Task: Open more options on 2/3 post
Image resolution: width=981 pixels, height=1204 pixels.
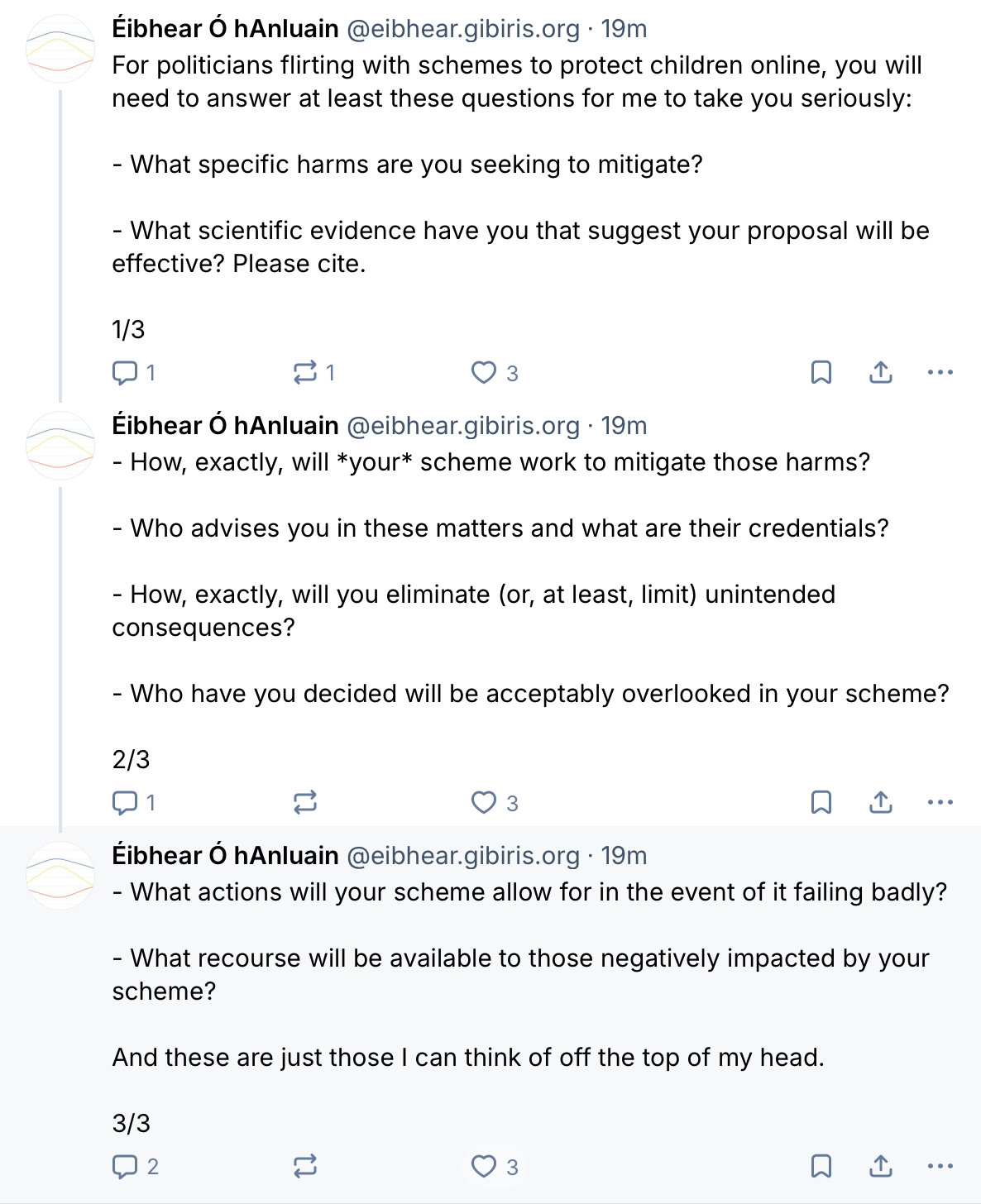Action: pyautogui.click(x=940, y=803)
